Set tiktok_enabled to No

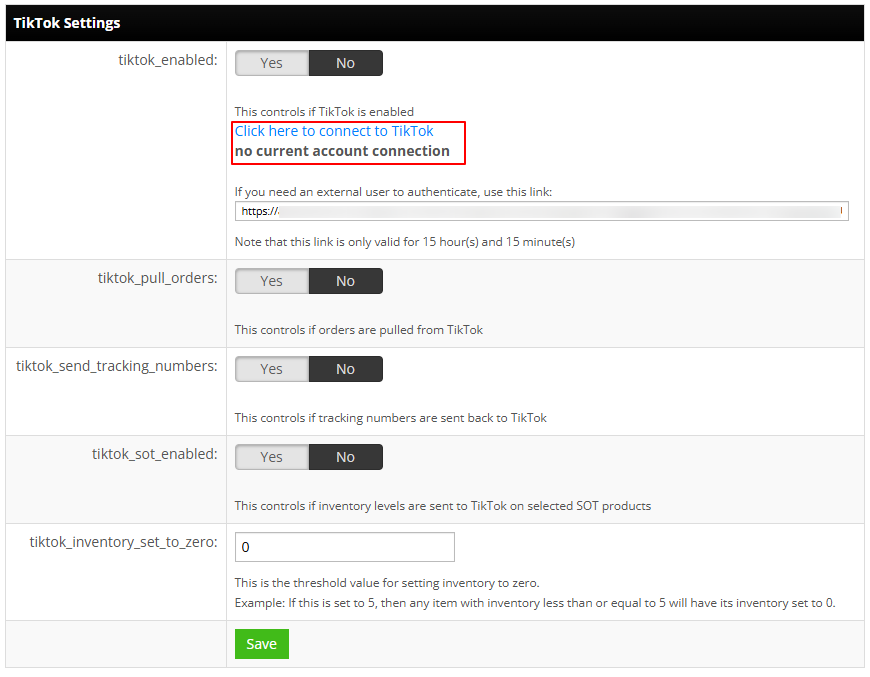[346, 63]
